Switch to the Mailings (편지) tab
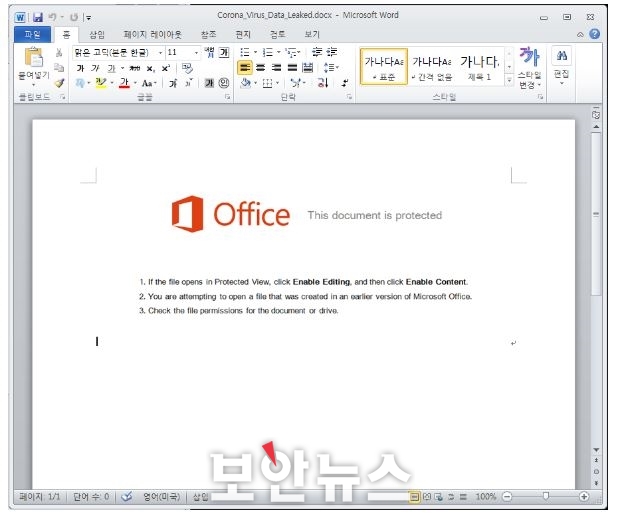 (243, 34)
